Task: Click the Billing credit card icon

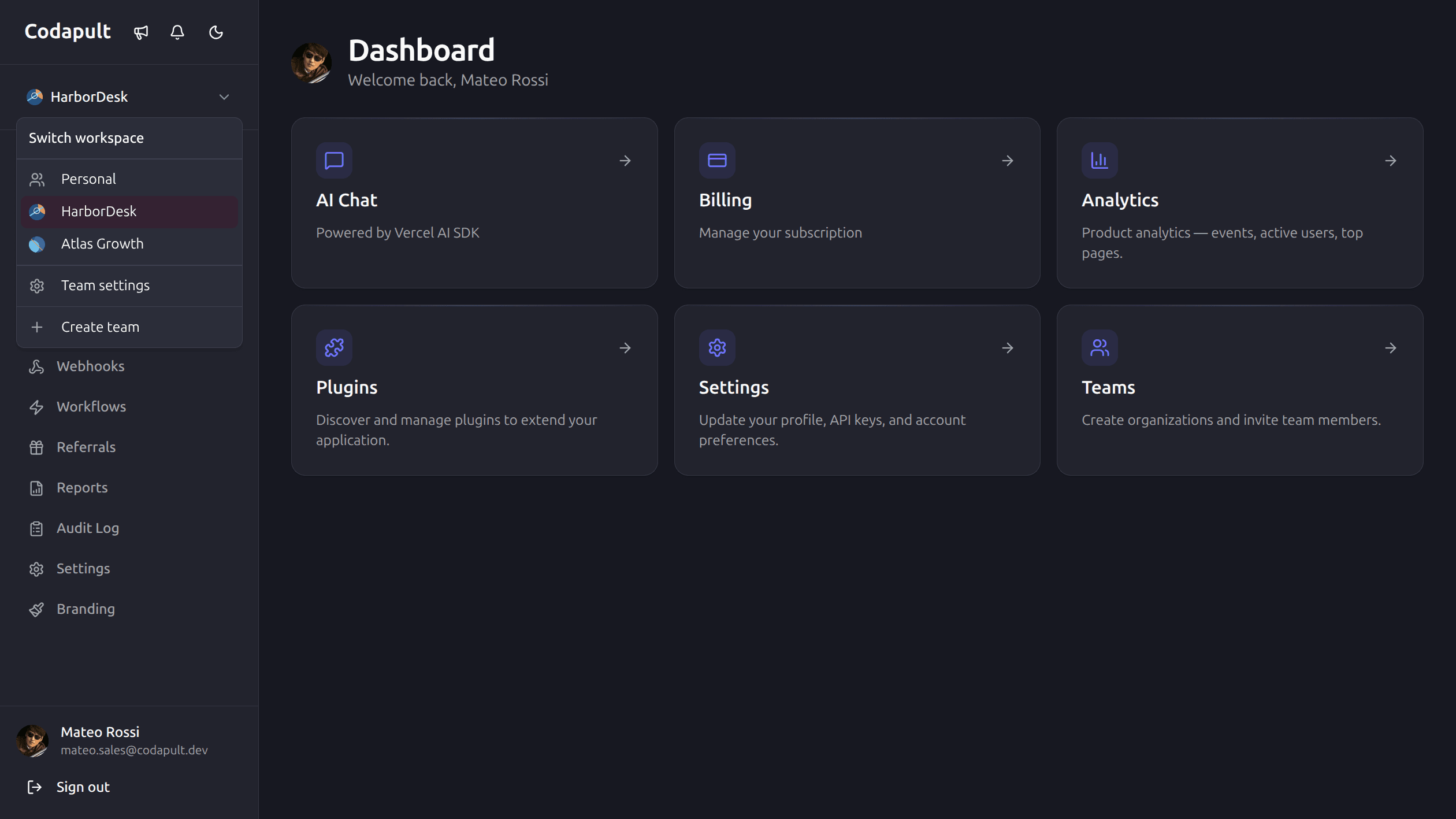Action: coord(717,161)
